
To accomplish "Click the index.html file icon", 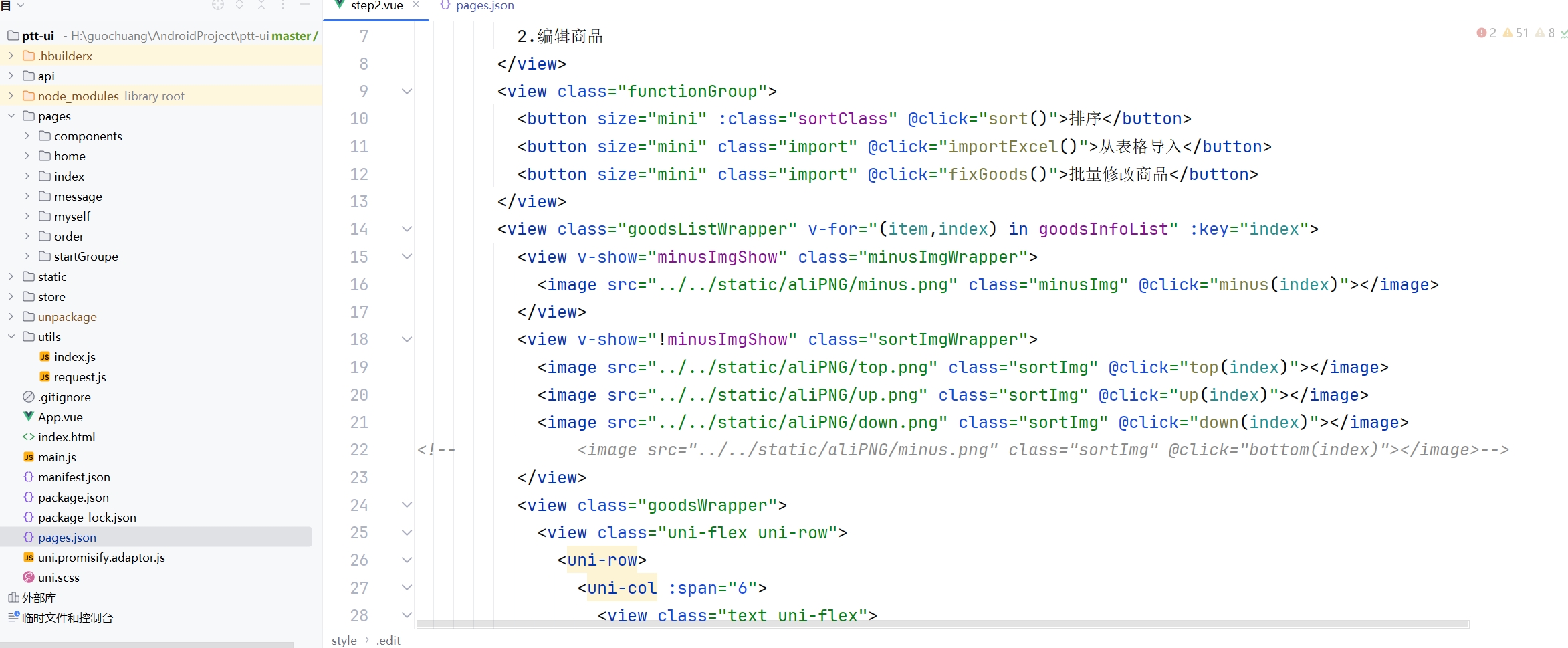I will [x=29, y=437].
